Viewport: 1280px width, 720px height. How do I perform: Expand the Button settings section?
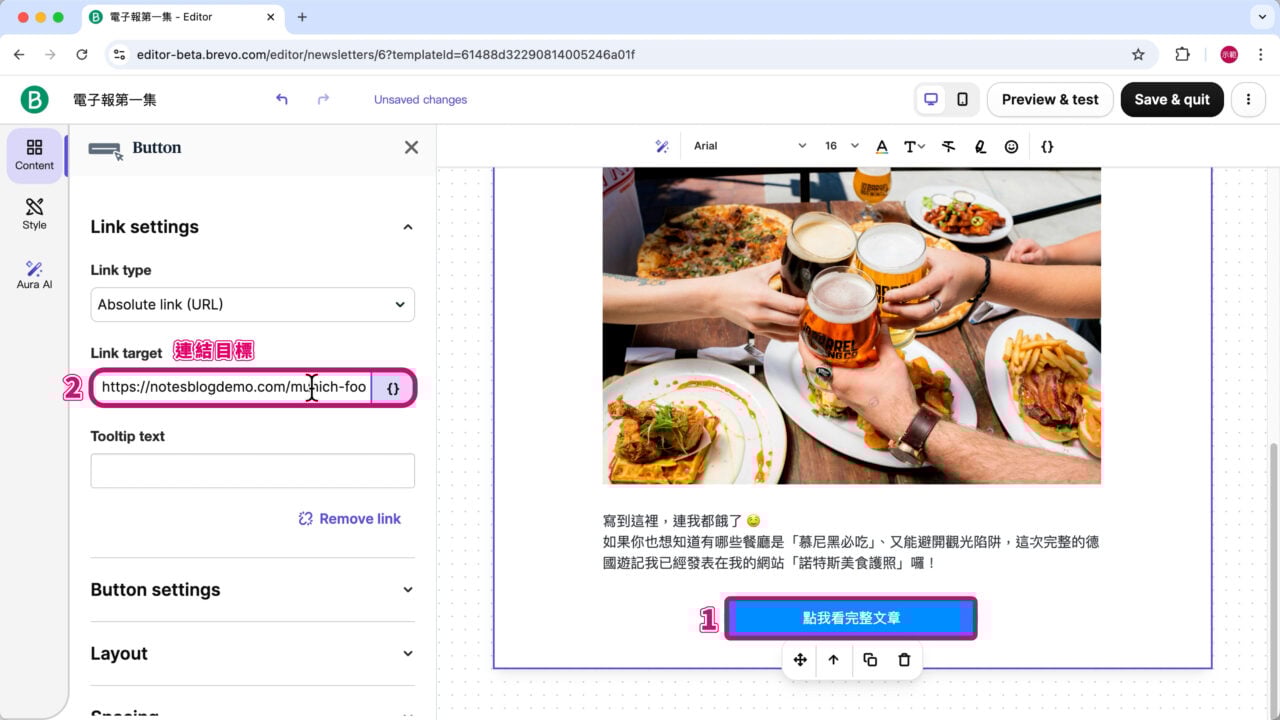(252, 590)
